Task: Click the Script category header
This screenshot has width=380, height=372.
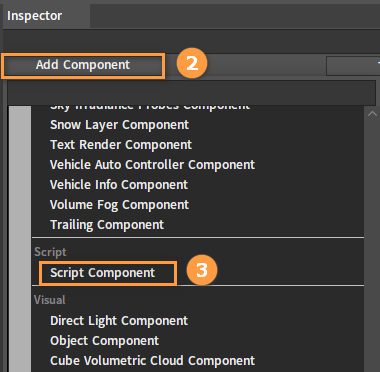Action: tap(50, 252)
